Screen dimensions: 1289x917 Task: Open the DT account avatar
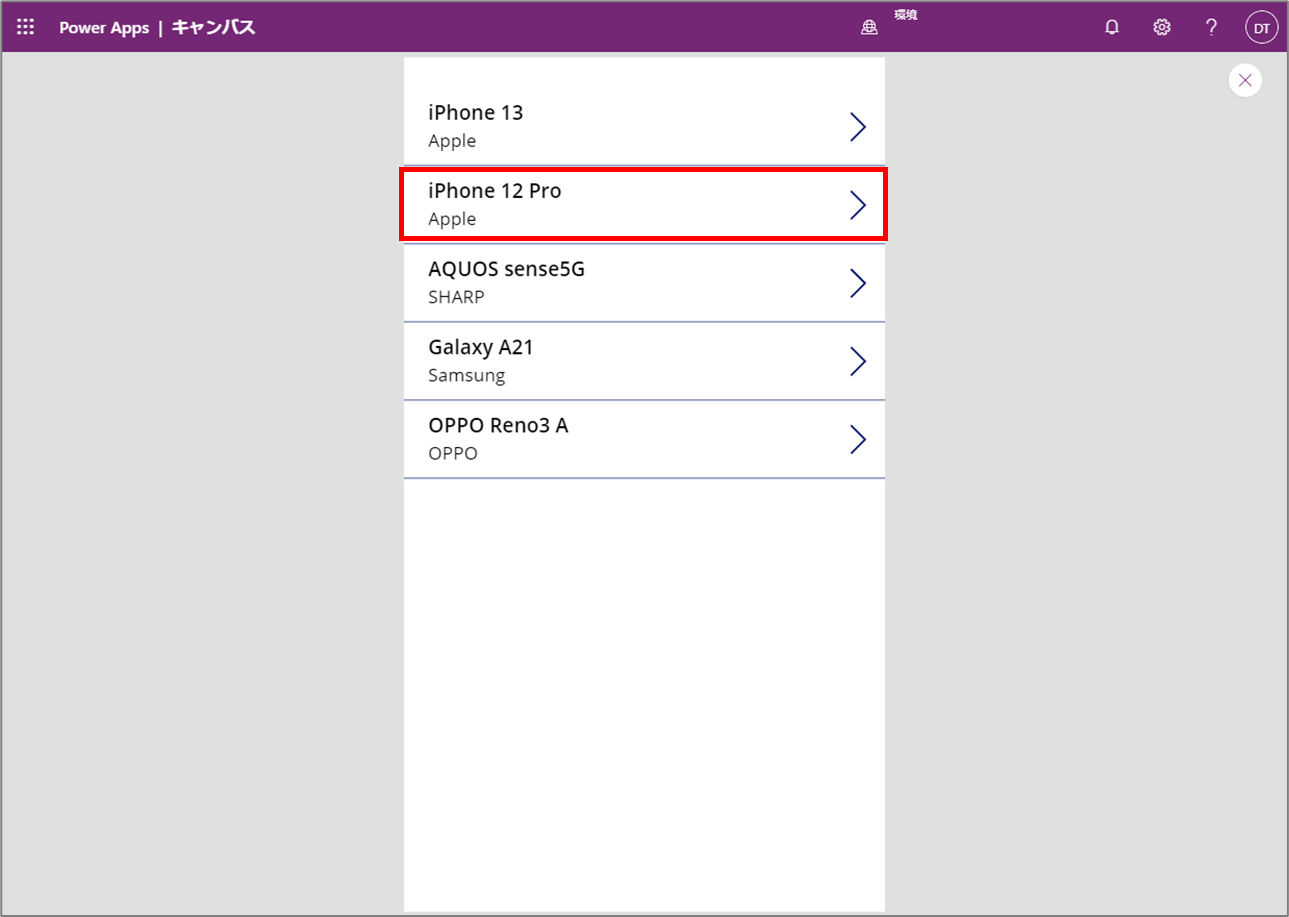[1262, 28]
